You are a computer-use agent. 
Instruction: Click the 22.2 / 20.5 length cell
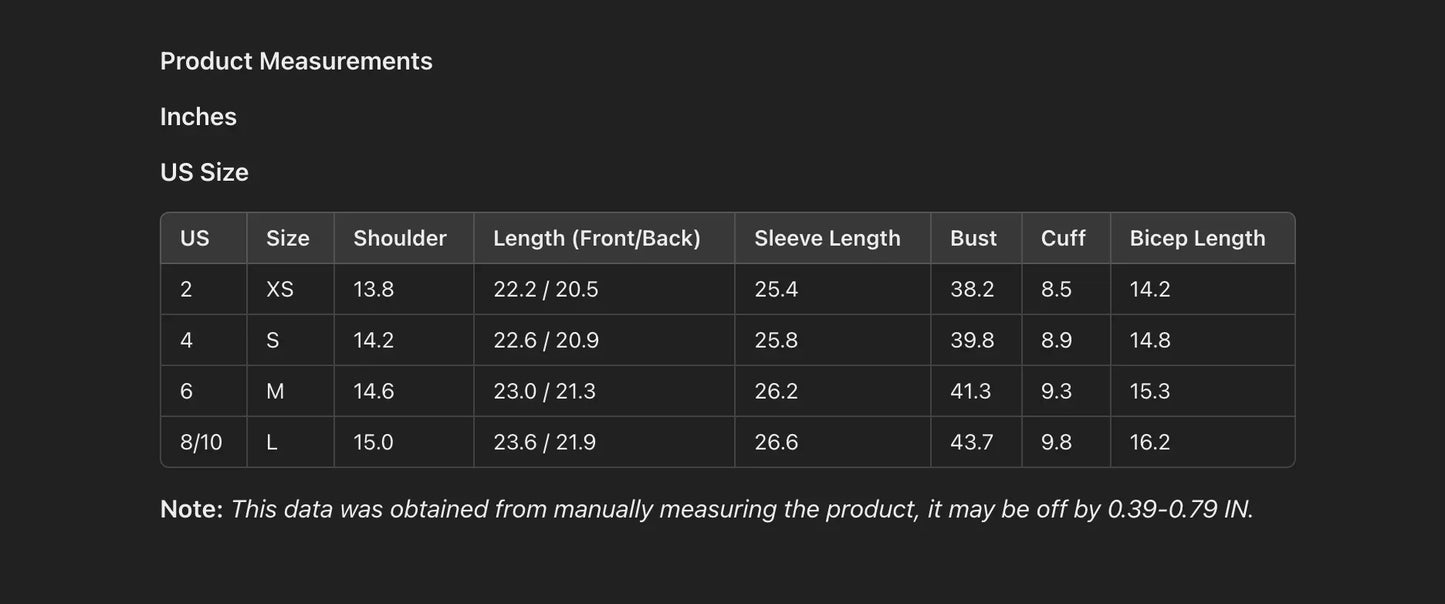[x=546, y=289]
